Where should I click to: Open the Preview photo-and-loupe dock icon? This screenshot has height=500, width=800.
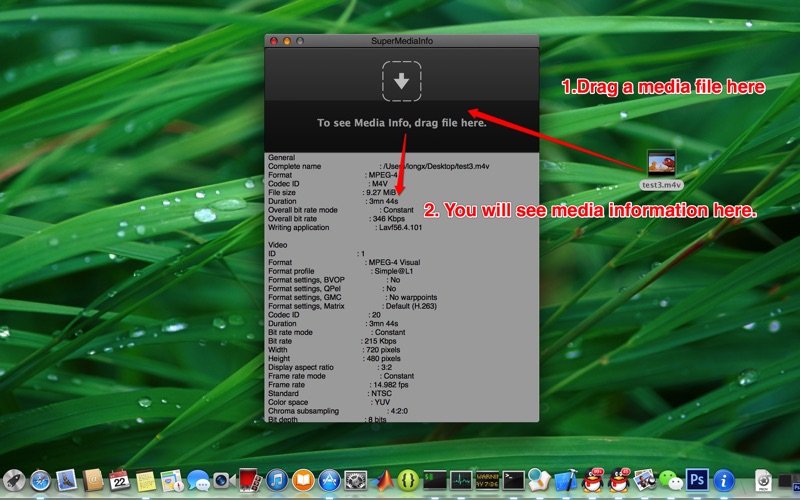[x=645, y=481]
